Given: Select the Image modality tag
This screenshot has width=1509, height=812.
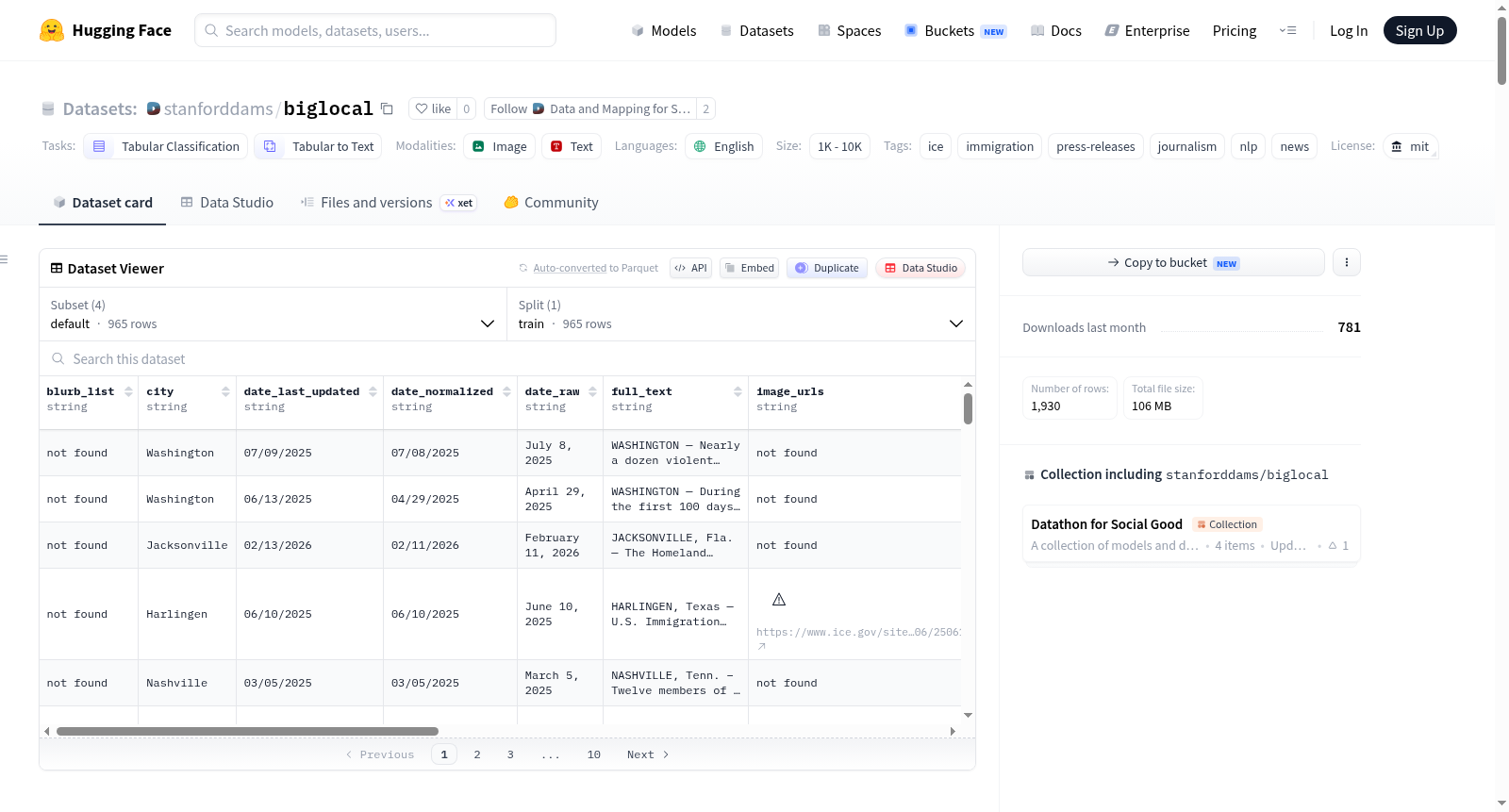Looking at the screenshot, I should [500, 146].
